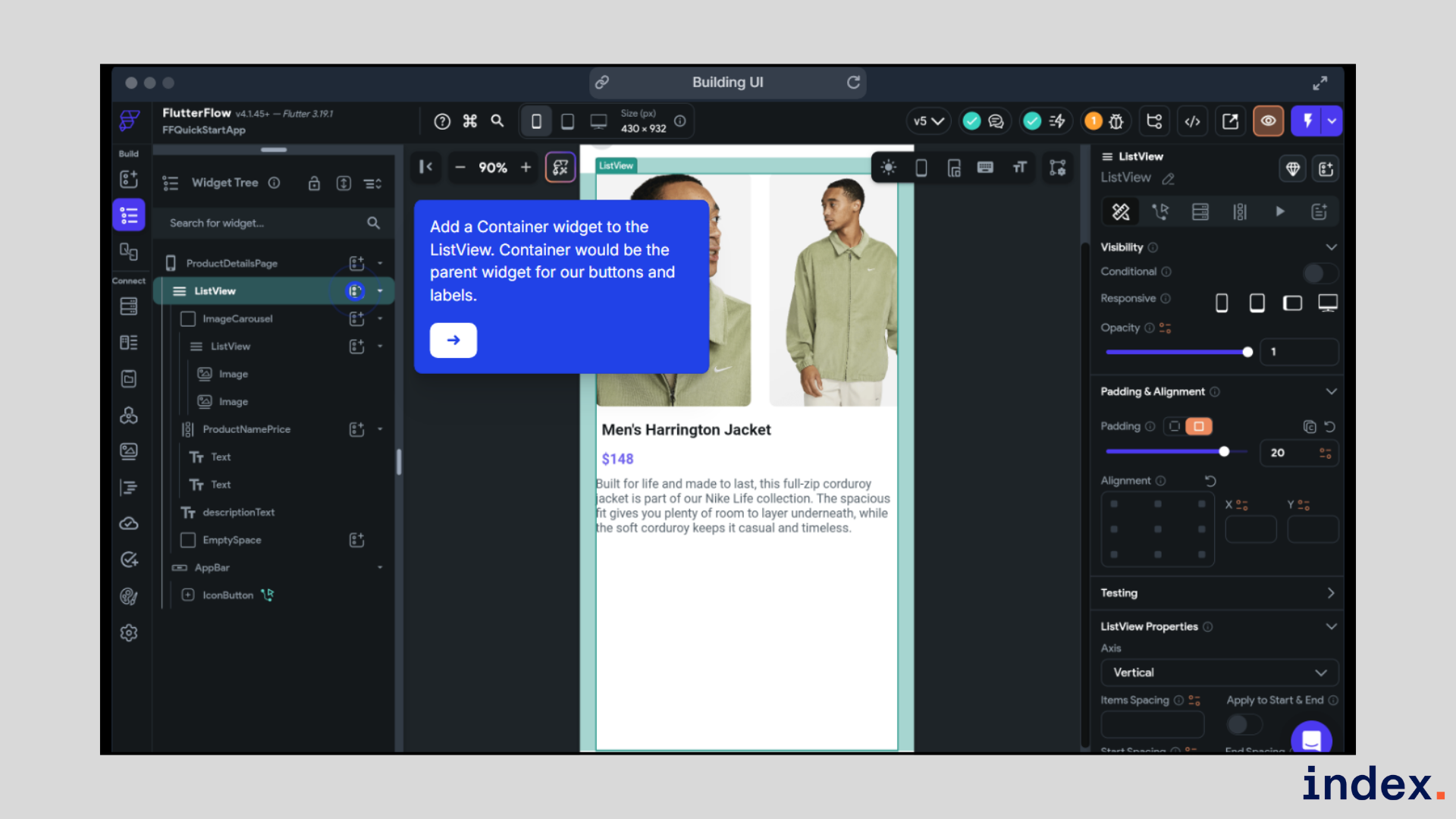Open Theme Settings palette icon in sidebar
Screen dimensions: 1456x819
pyautogui.click(x=129, y=597)
